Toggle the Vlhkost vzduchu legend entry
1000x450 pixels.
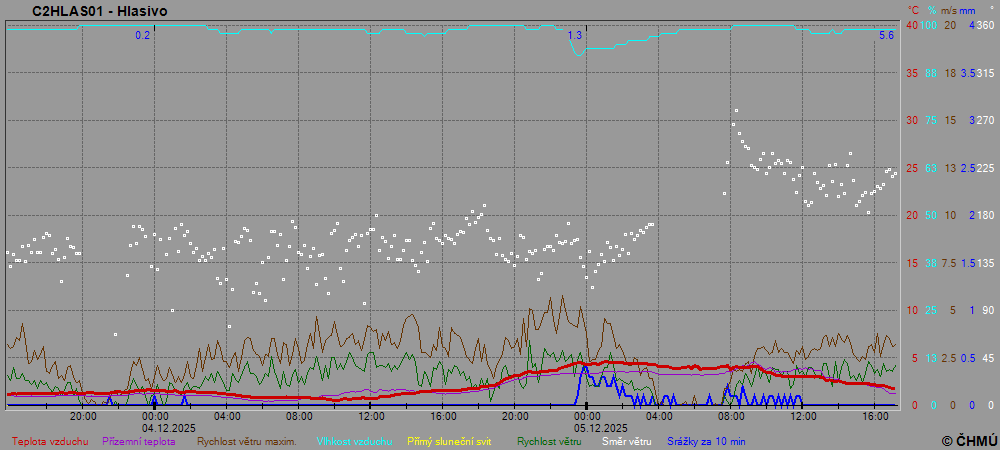[354, 441]
